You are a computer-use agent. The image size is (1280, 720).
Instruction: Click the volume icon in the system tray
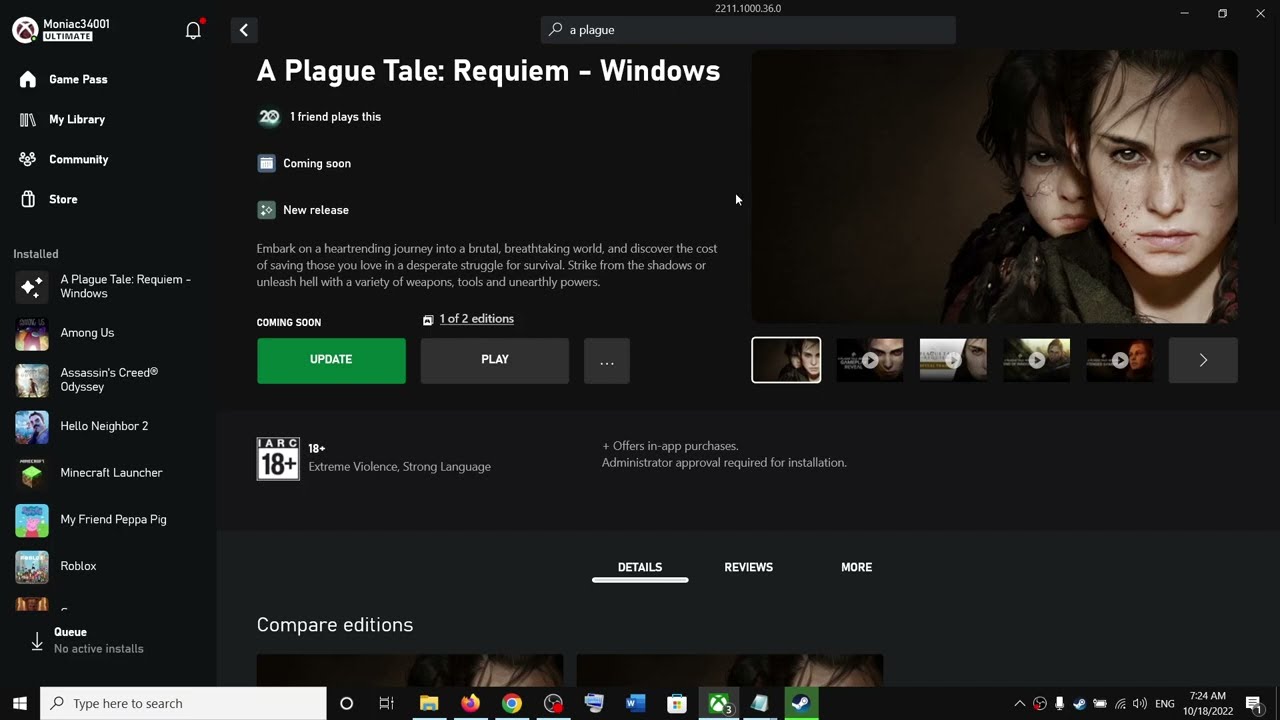1140,704
